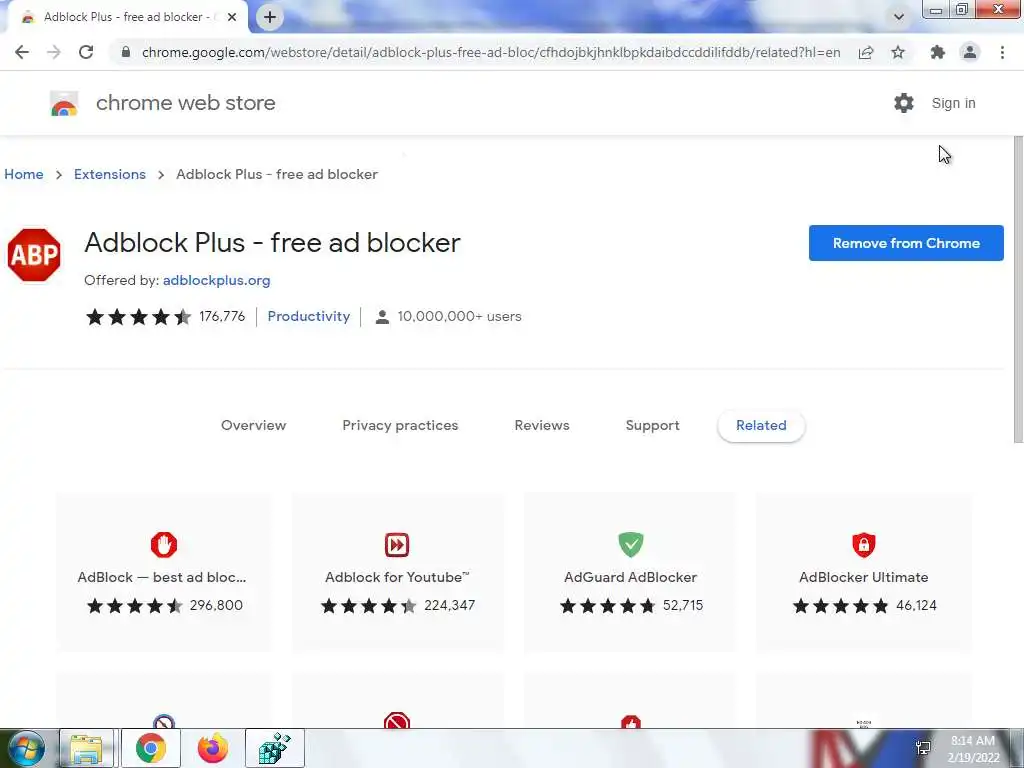Viewport: 1024px width, 768px height.
Task: Switch to the Reviews tab
Action: tap(542, 426)
